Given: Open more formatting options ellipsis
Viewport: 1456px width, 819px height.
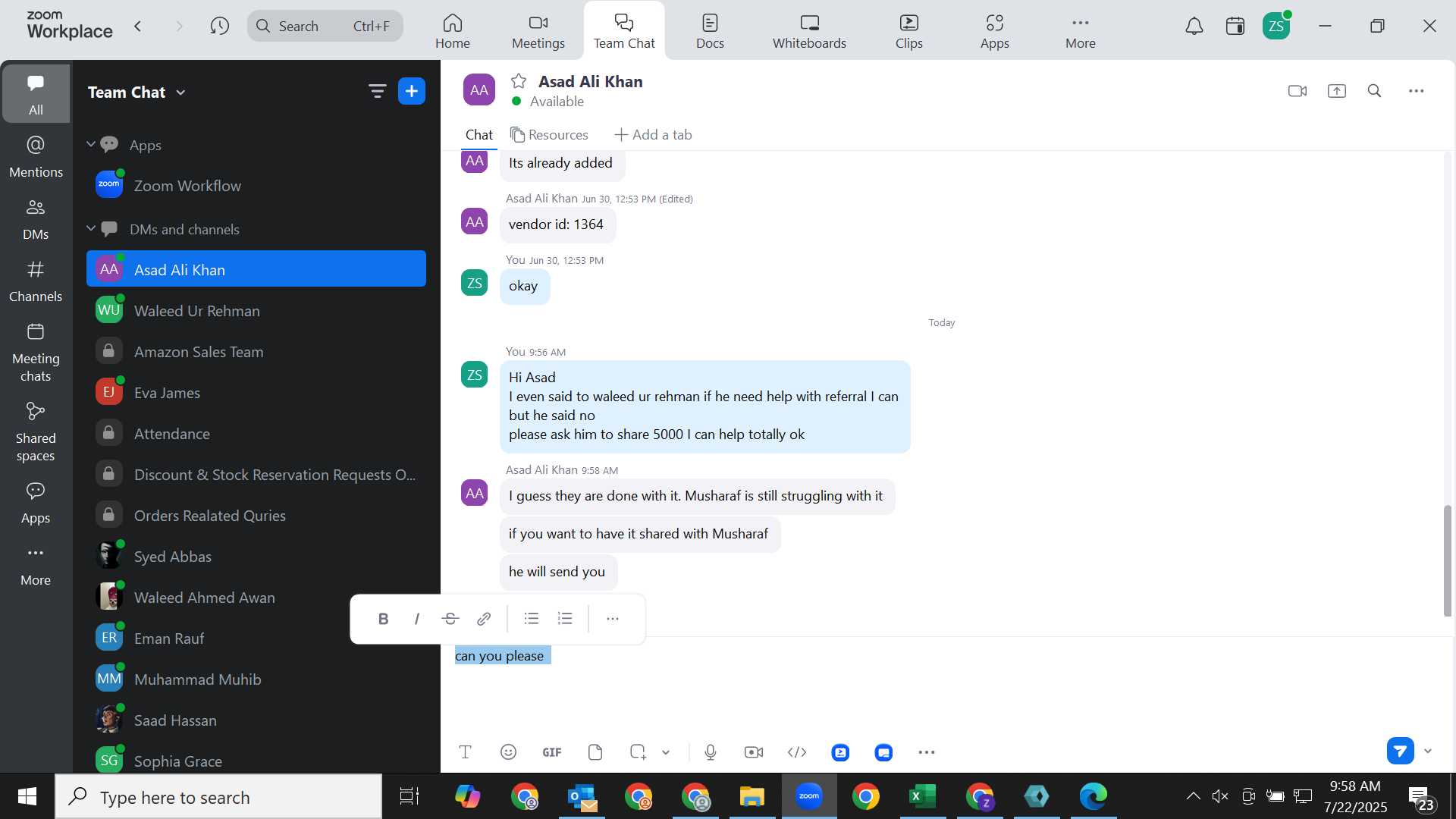Looking at the screenshot, I should tap(613, 619).
